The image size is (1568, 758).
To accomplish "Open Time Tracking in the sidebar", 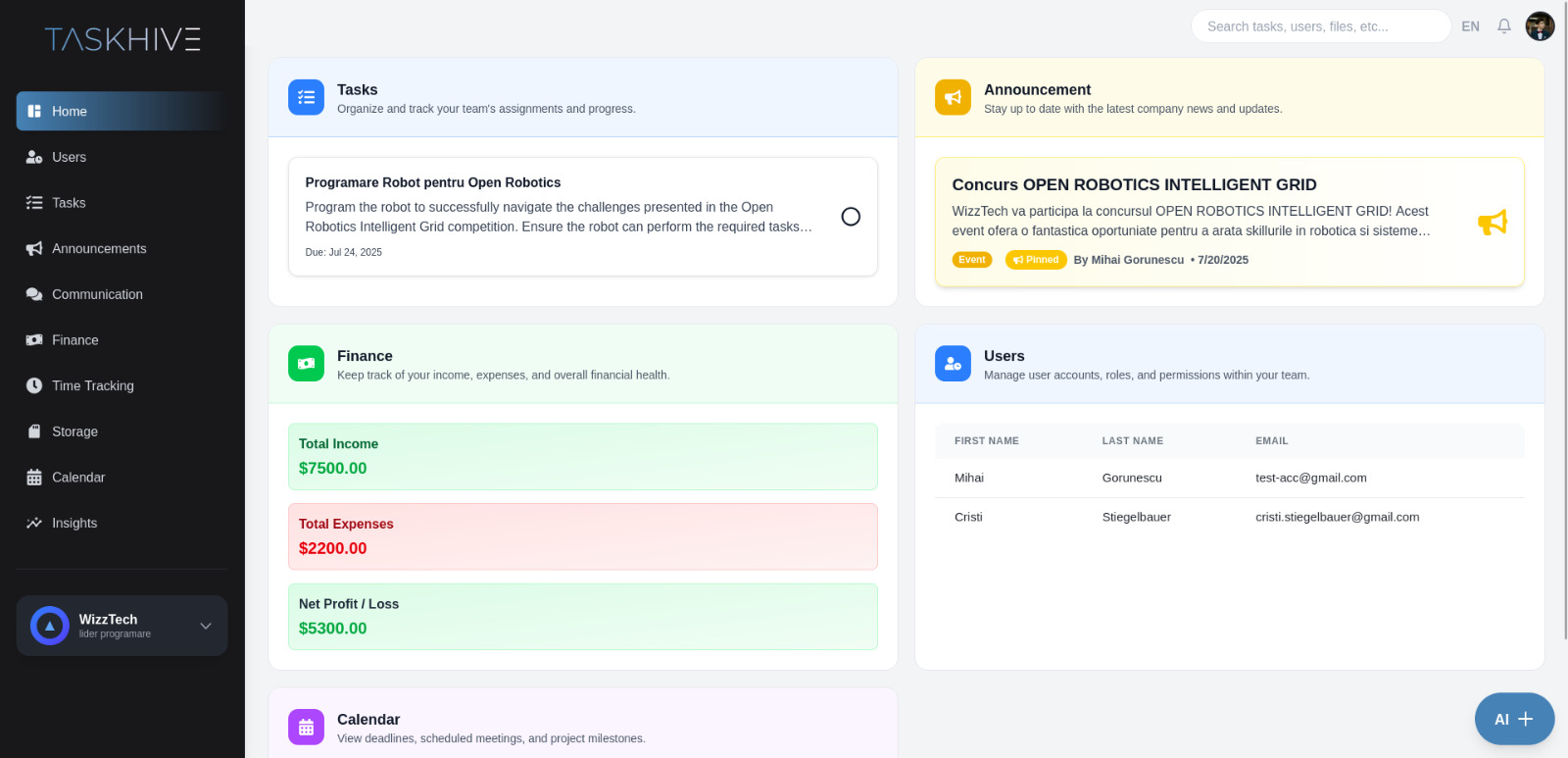I will tap(92, 385).
